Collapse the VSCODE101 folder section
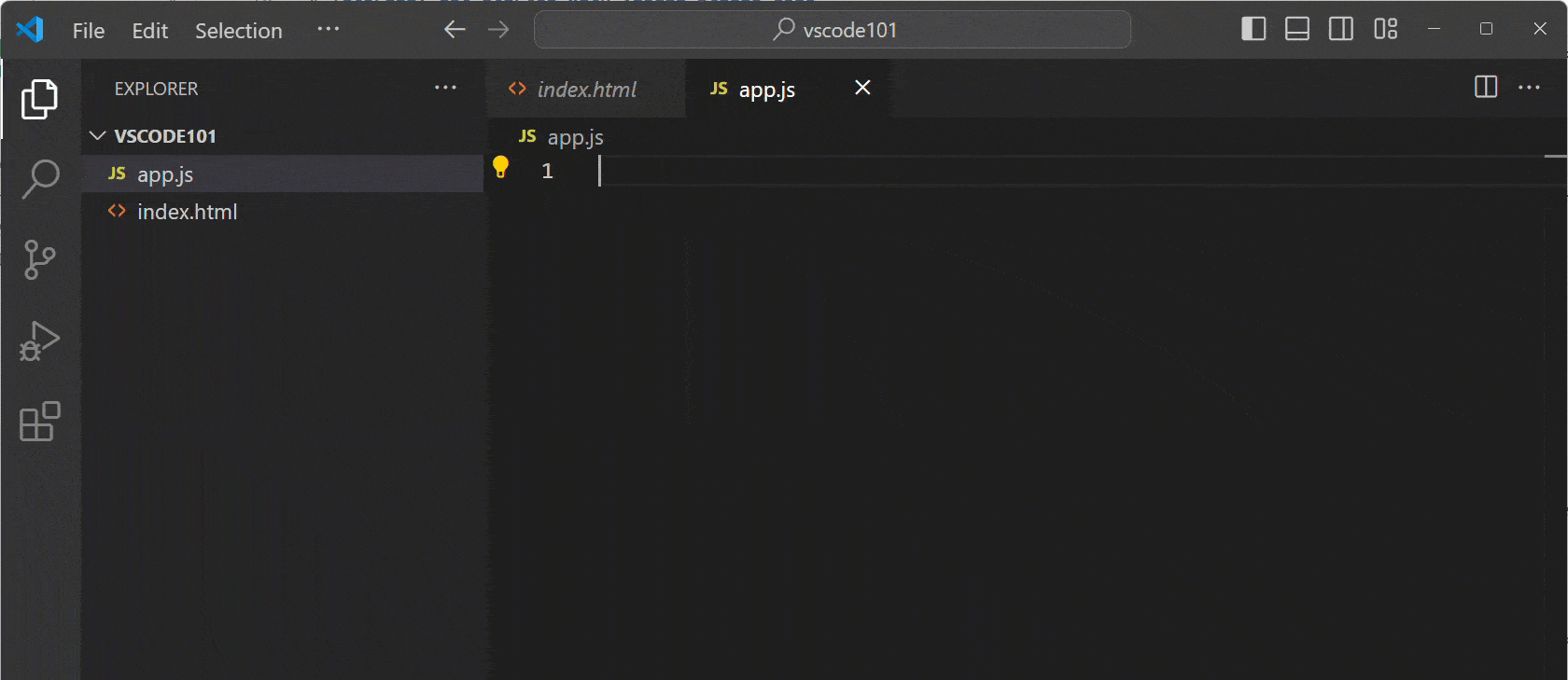 (98, 136)
